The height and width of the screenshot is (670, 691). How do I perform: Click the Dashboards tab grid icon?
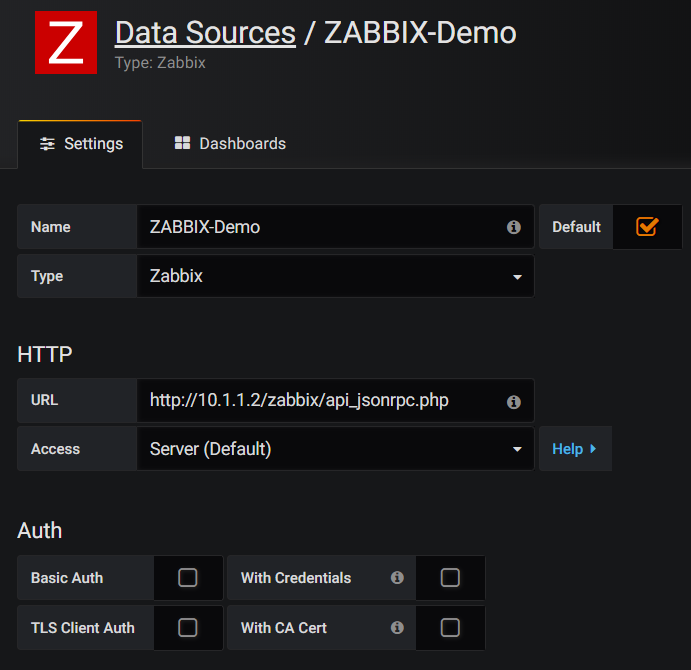click(x=182, y=143)
